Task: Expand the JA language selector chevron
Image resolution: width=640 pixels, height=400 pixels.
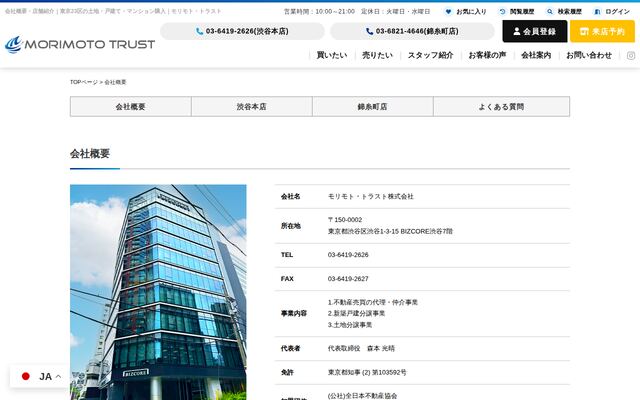Action: point(58,376)
